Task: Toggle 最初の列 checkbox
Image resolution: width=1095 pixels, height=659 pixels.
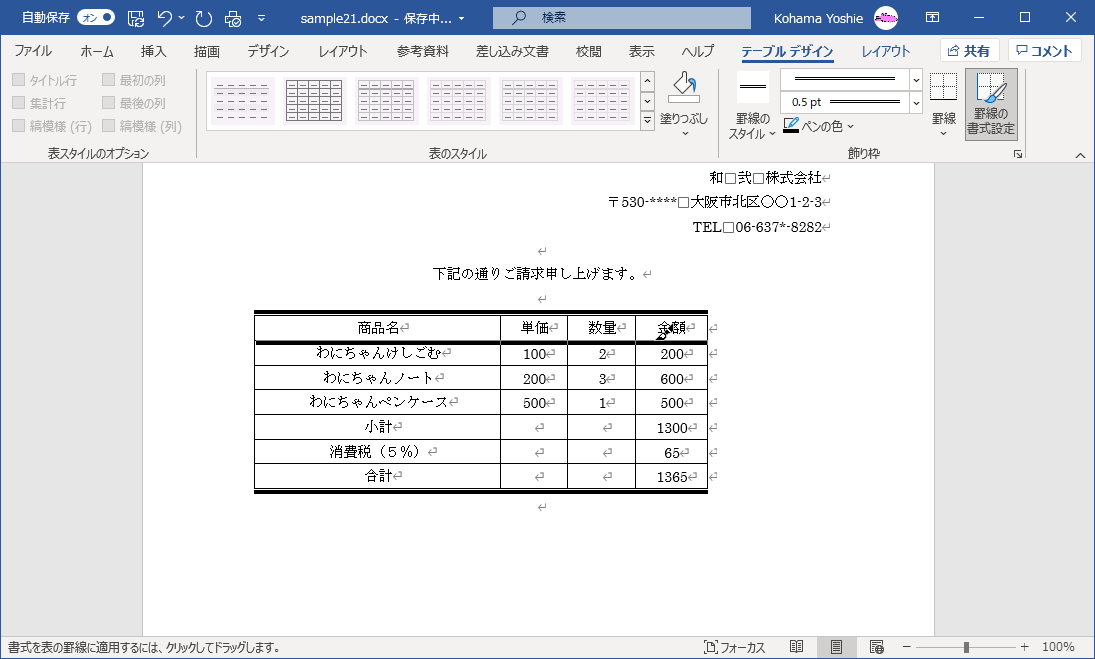Action: tap(108, 80)
